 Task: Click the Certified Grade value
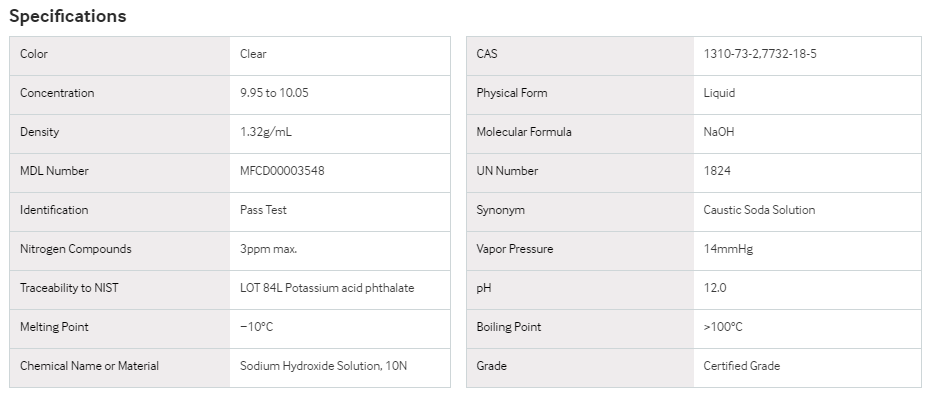tap(741, 366)
